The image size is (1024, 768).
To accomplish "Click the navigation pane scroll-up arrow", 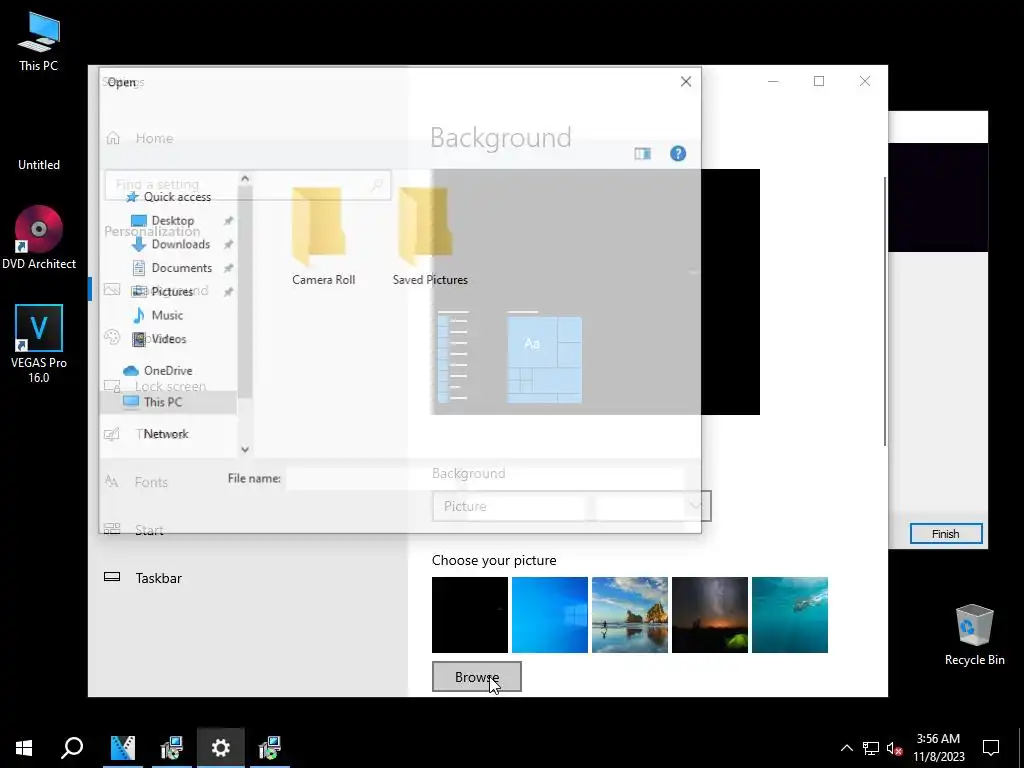I will click(245, 178).
